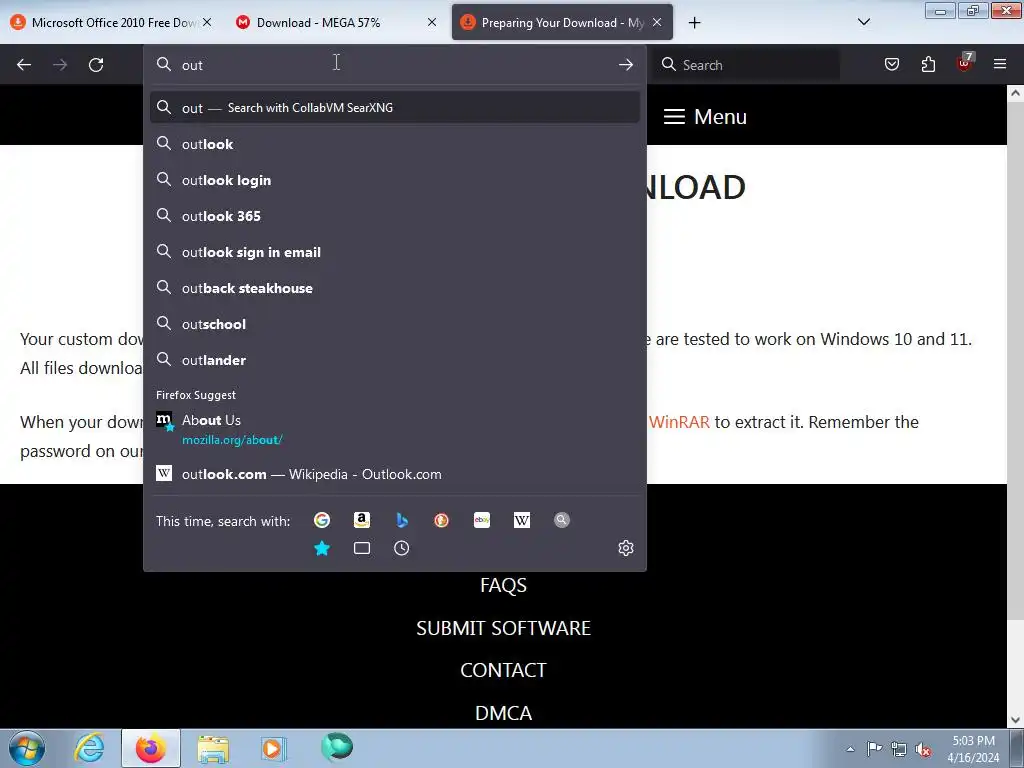The image size is (1024, 768).
Task: Close the Preparing Your Download tab
Action: tap(657, 22)
